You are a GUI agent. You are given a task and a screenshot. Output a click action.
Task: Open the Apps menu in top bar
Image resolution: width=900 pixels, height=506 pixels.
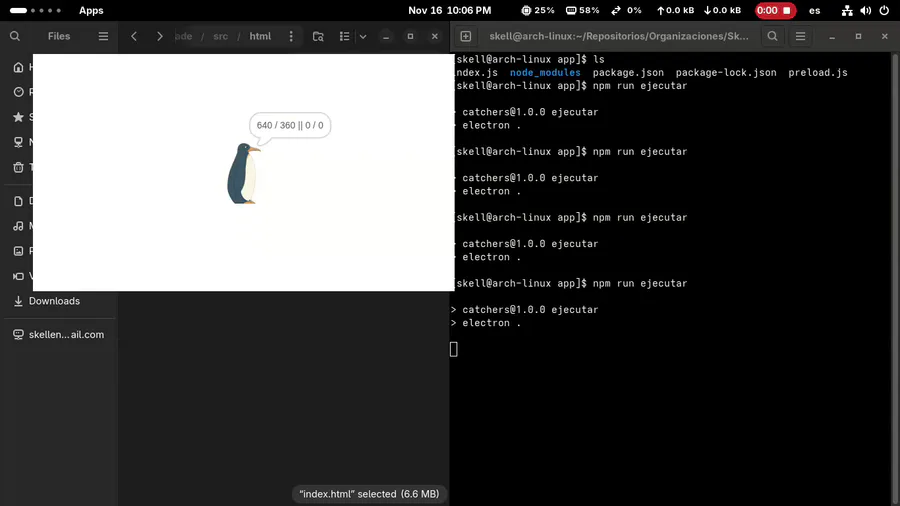(91, 10)
